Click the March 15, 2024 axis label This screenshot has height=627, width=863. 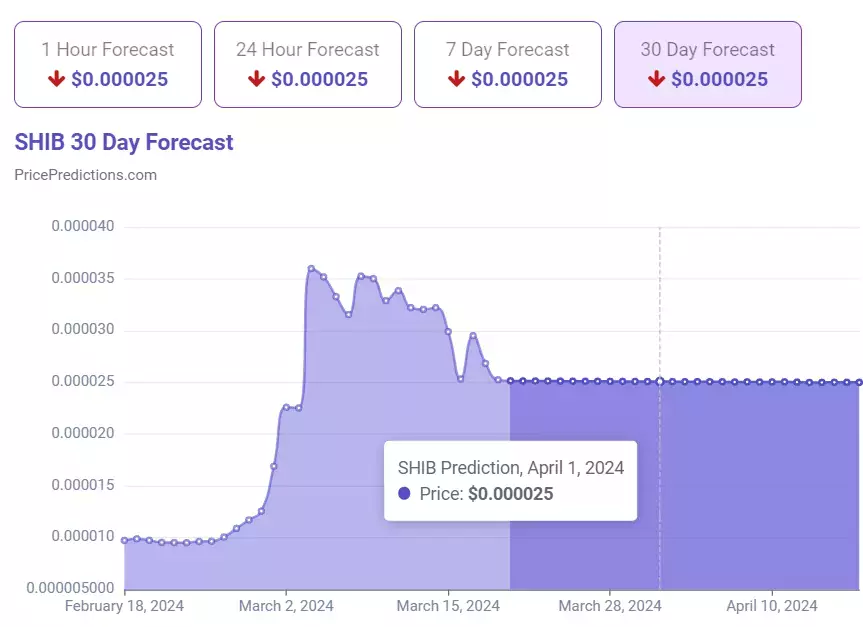coord(448,606)
